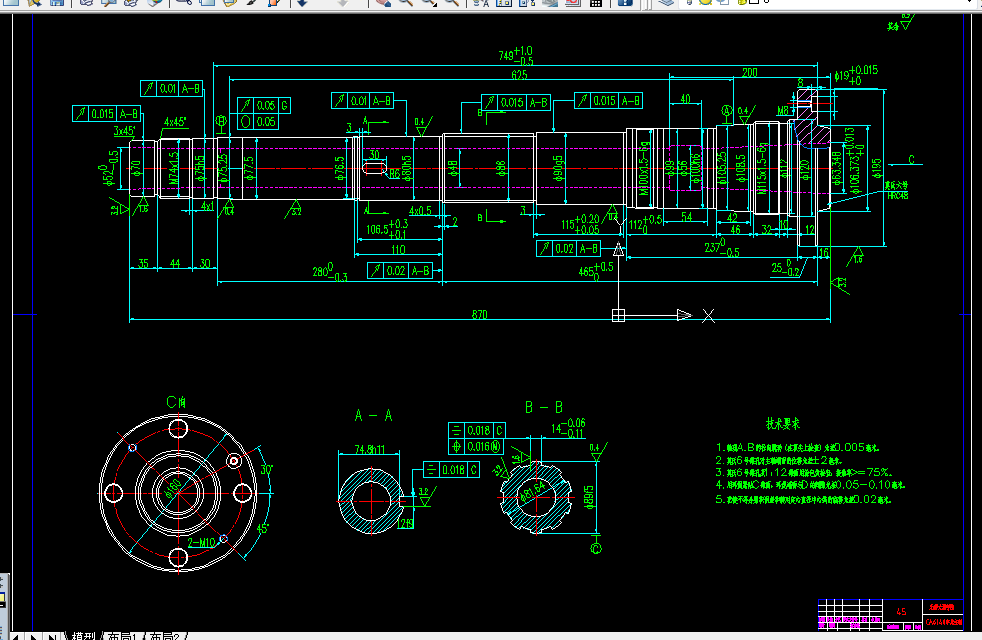Image resolution: width=982 pixels, height=640 pixels.
Task: Select the φ48 bore diameter label
Action: (453, 168)
